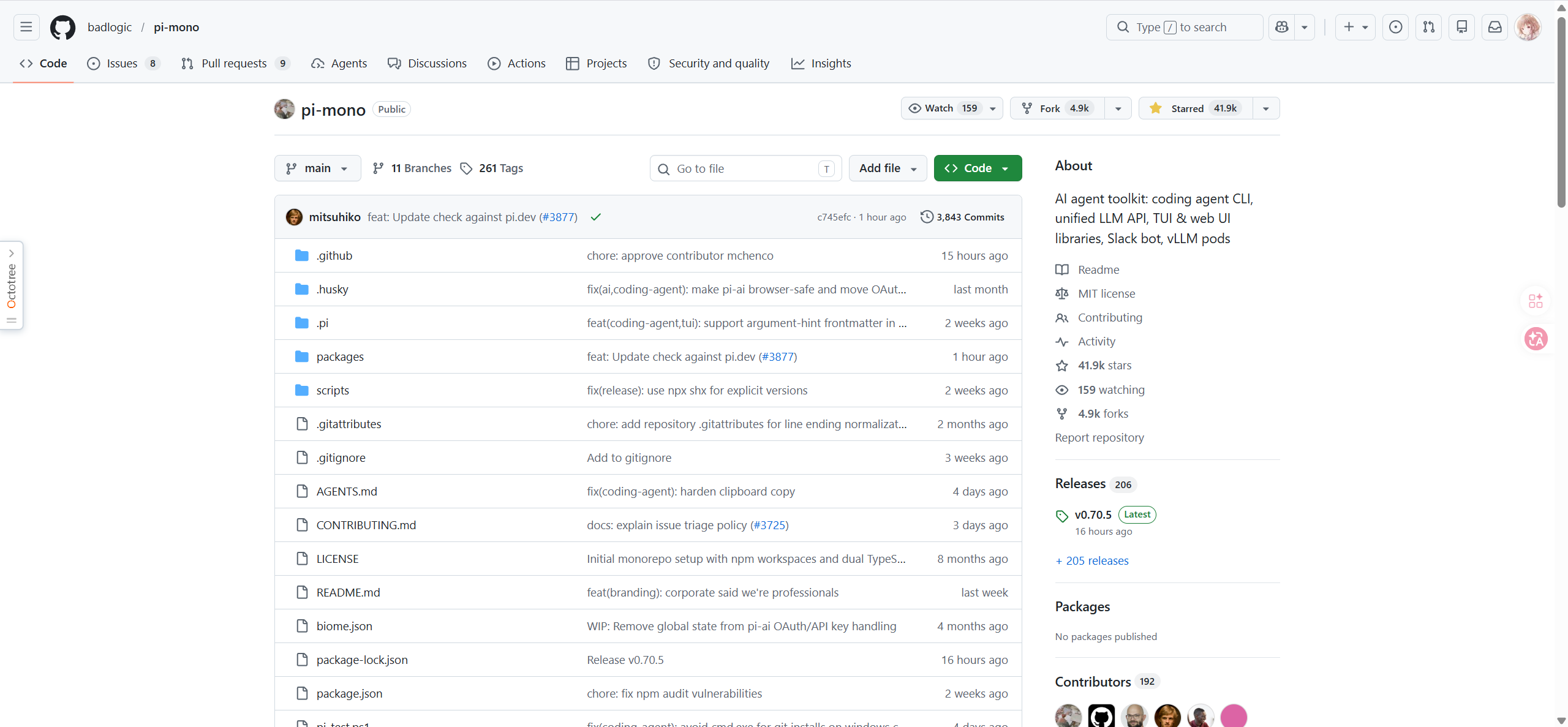
Task: Focus the Type / to search box
Action: click(x=1185, y=27)
